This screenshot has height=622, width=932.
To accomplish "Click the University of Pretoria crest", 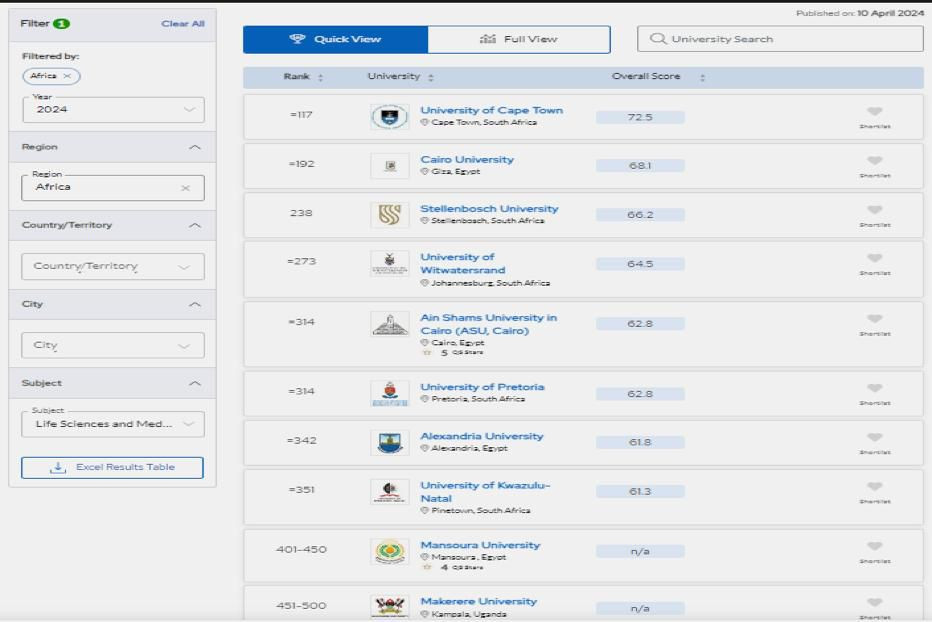I will [x=389, y=393].
